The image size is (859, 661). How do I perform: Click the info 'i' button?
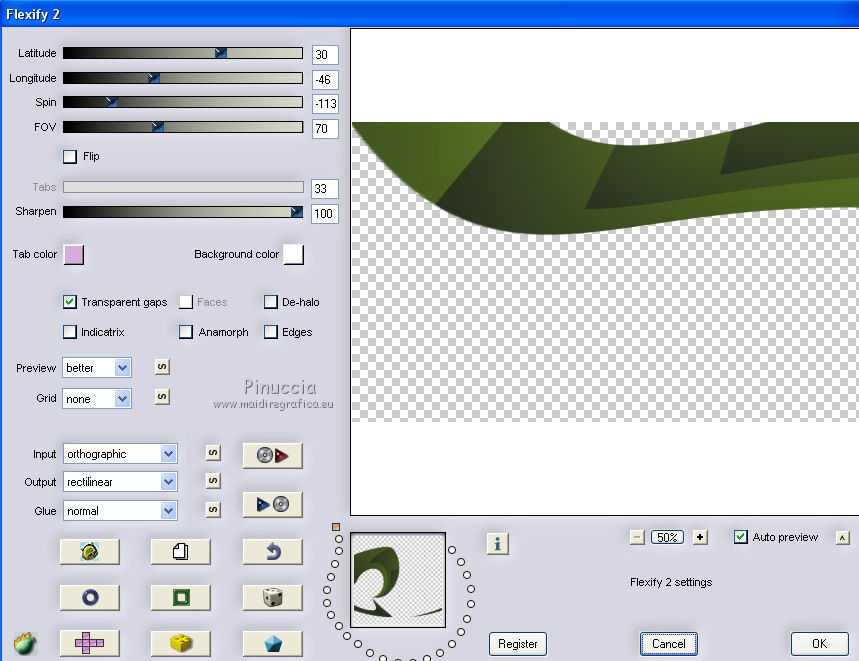click(497, 544)
